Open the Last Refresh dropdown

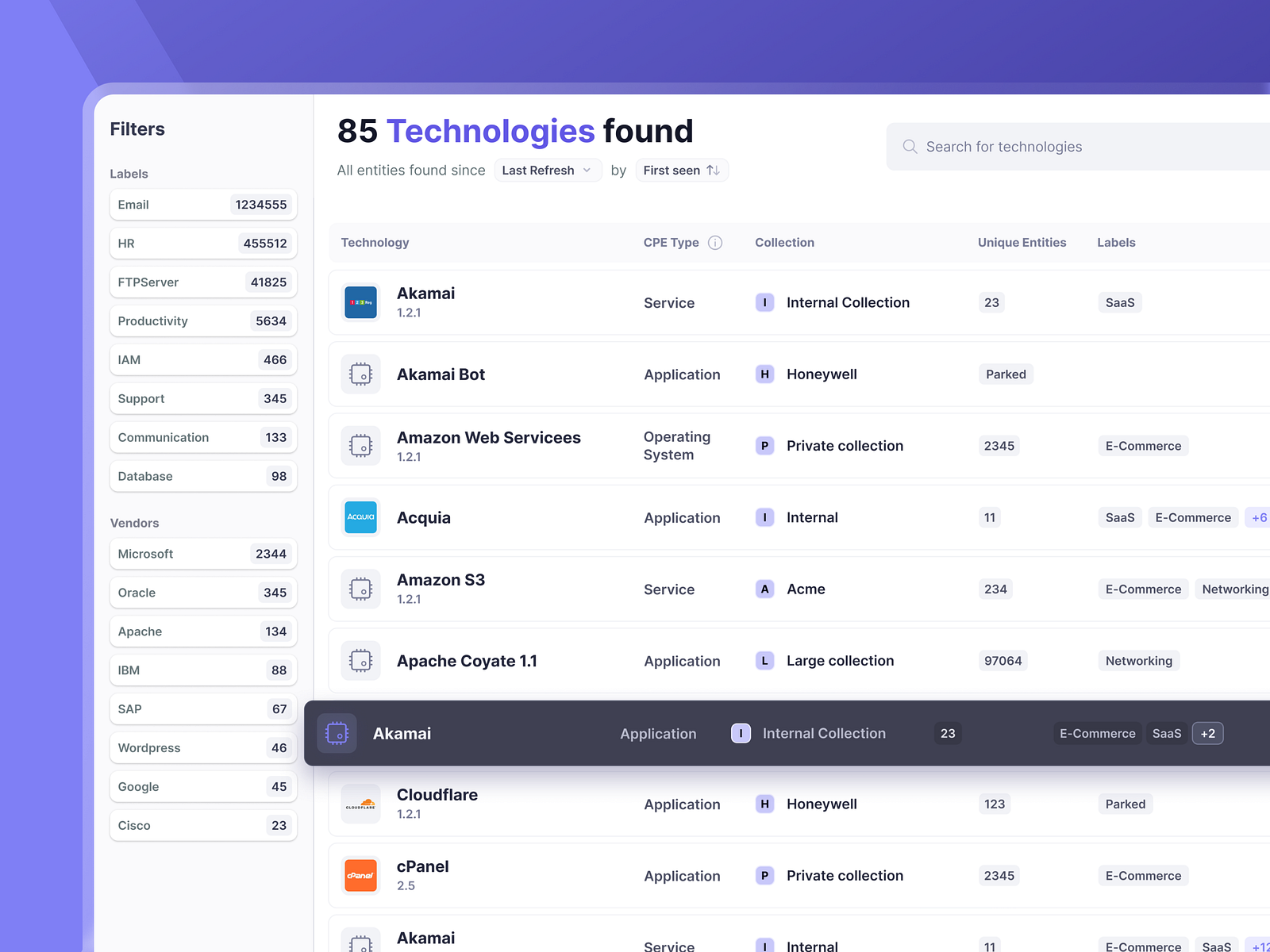[547, 170]
